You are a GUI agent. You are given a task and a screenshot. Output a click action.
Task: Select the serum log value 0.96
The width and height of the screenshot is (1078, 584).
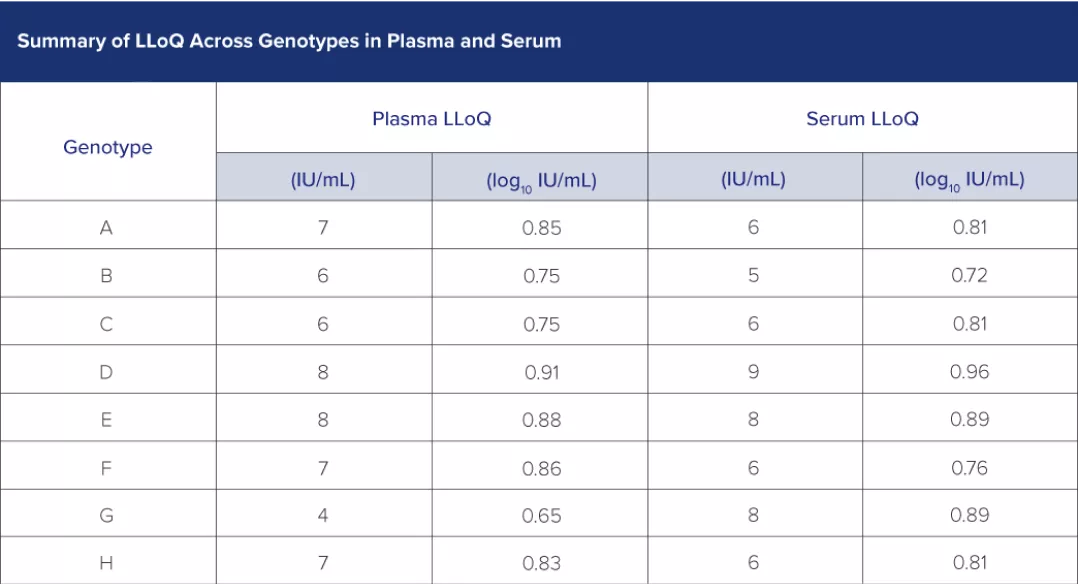click(970, 372)
